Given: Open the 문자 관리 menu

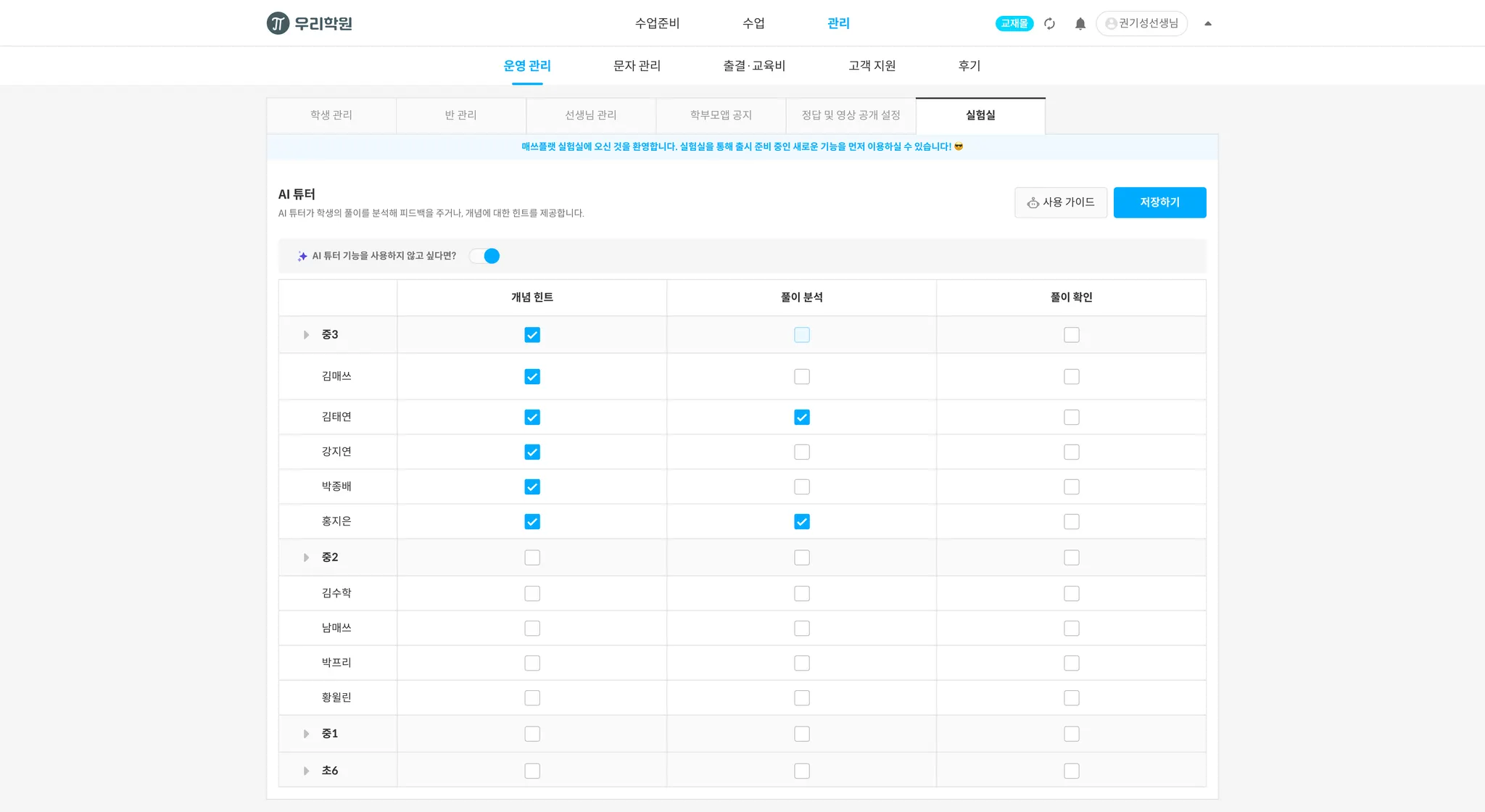Looking at the screenshot, I should [636, 66].
